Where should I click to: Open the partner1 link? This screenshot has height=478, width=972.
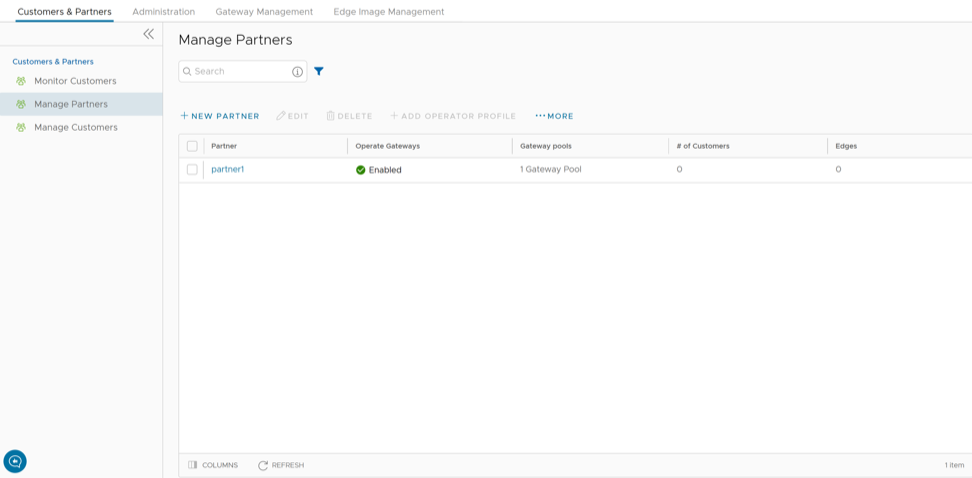pyautogui.click(x=227, y=170)
